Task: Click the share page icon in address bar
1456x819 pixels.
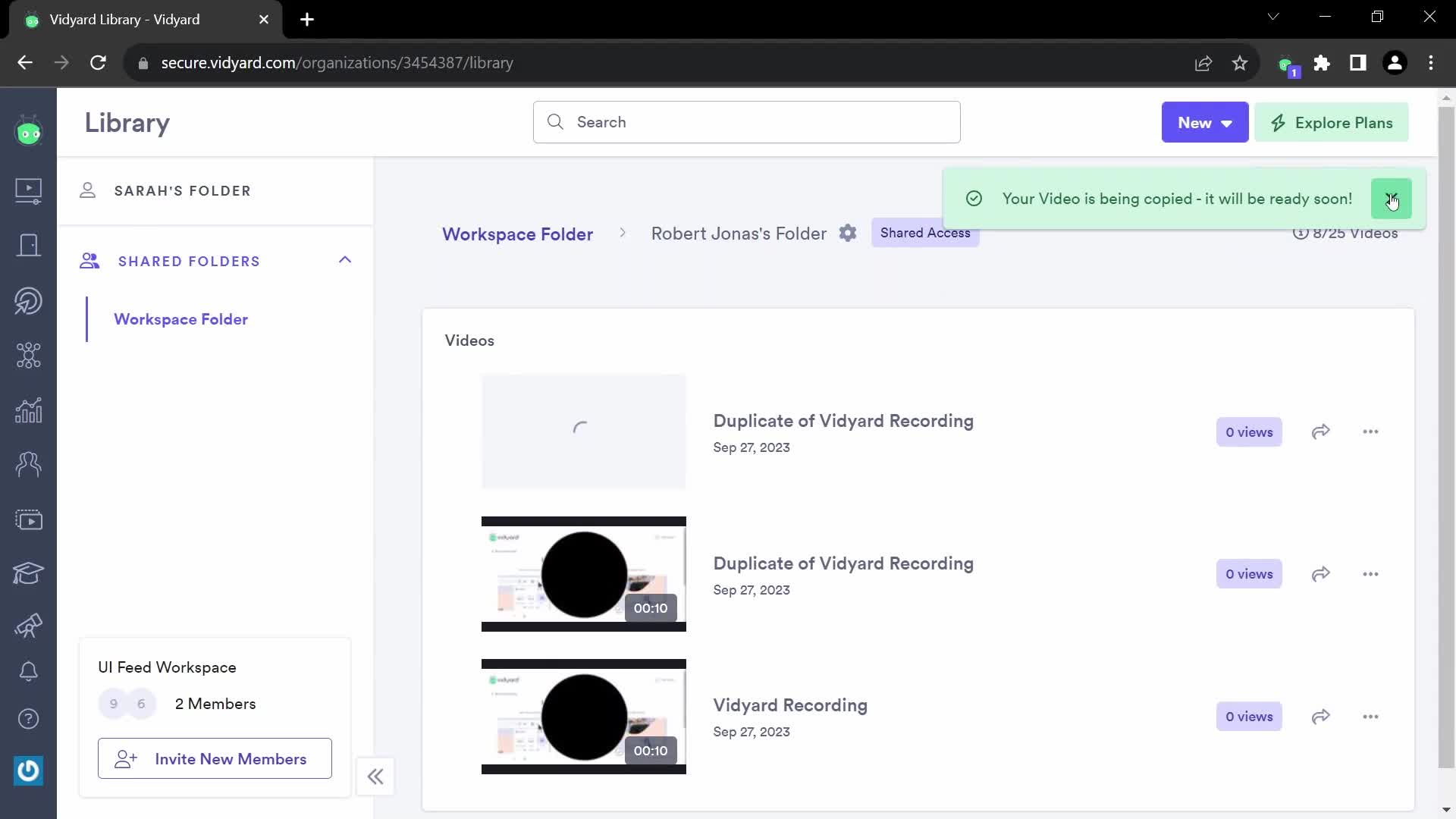Action: click(x=1203, y=63)
